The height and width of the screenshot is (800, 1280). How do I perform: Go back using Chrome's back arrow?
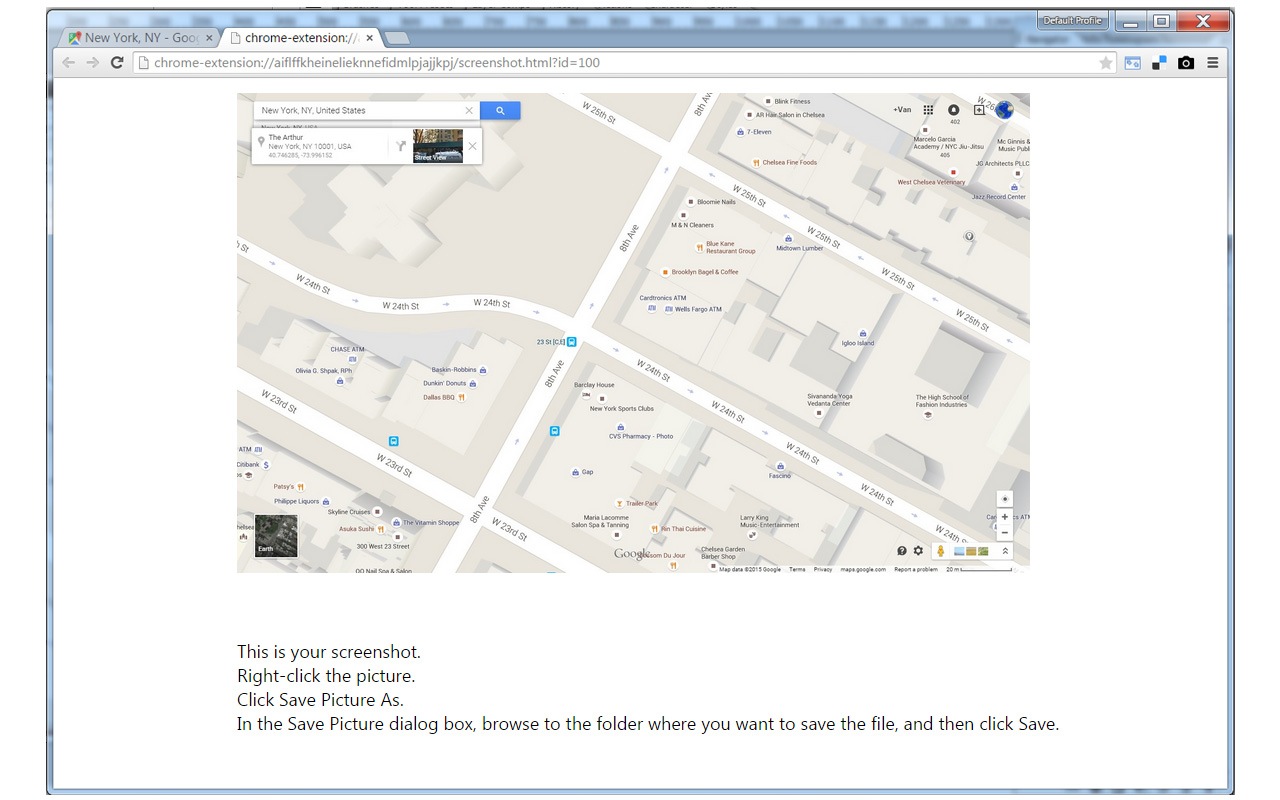[69, 63]
